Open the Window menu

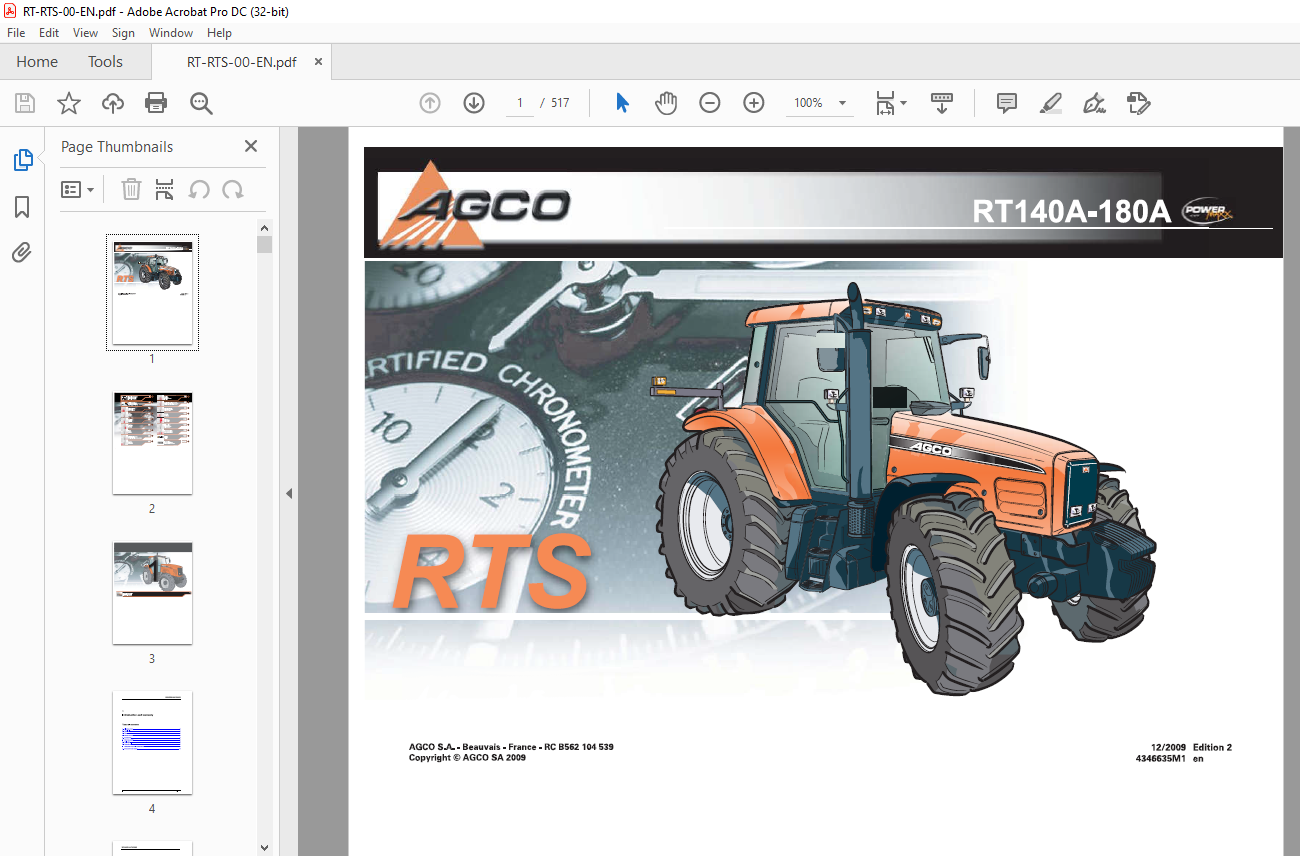tap(171, 33)
